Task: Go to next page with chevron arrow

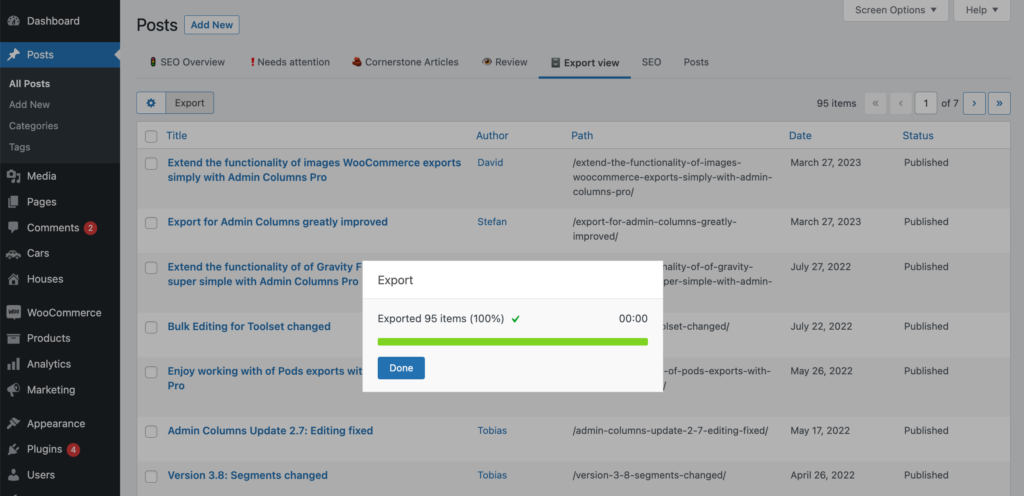Action: (x=974, y=103)
